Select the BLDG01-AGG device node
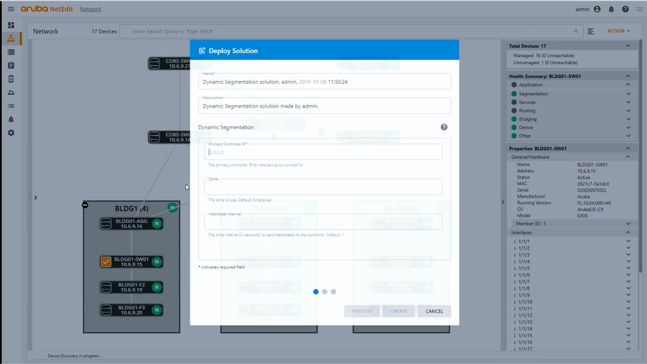Image resolution: width=647 pixels, height=364 pixels. tap(131, 224)
